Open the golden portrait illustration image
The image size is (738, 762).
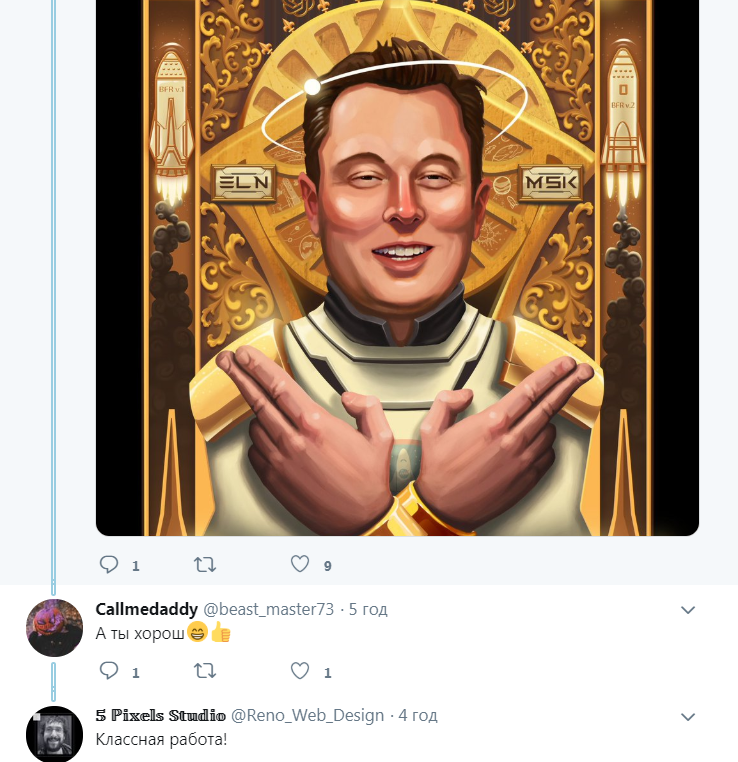(397, 268)
